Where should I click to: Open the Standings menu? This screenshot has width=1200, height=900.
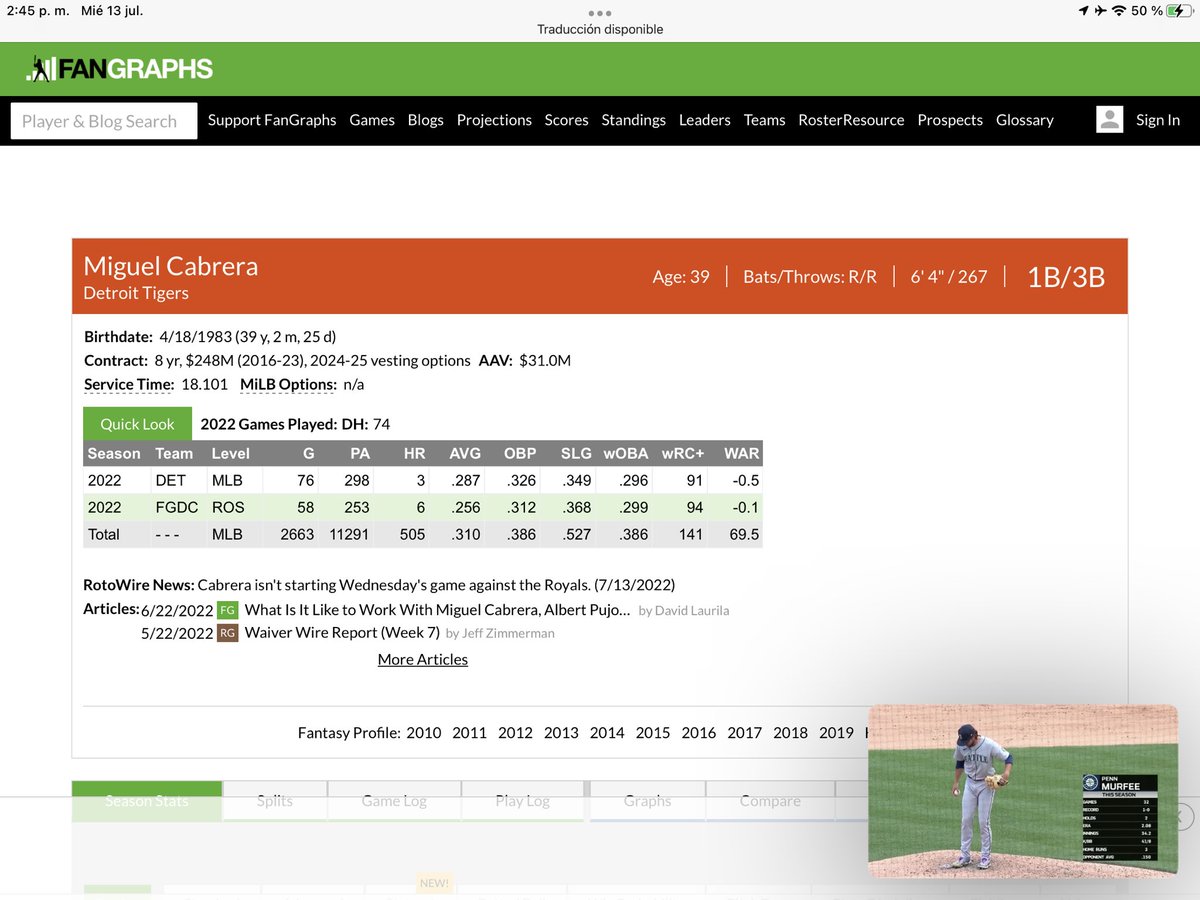[634, 120]
